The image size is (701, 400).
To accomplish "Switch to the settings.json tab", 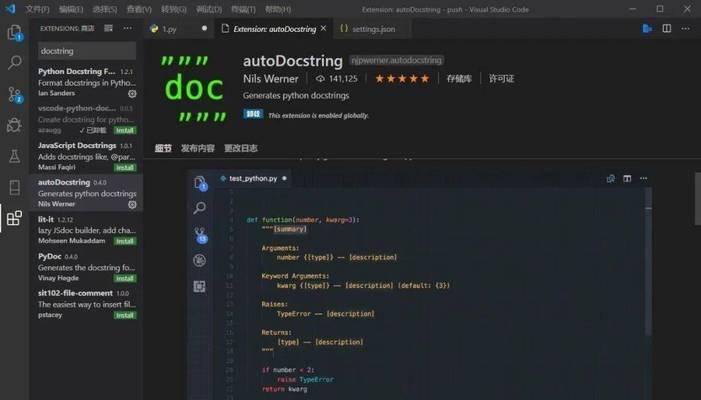I will pyautogui.click(x=373, y=29).
